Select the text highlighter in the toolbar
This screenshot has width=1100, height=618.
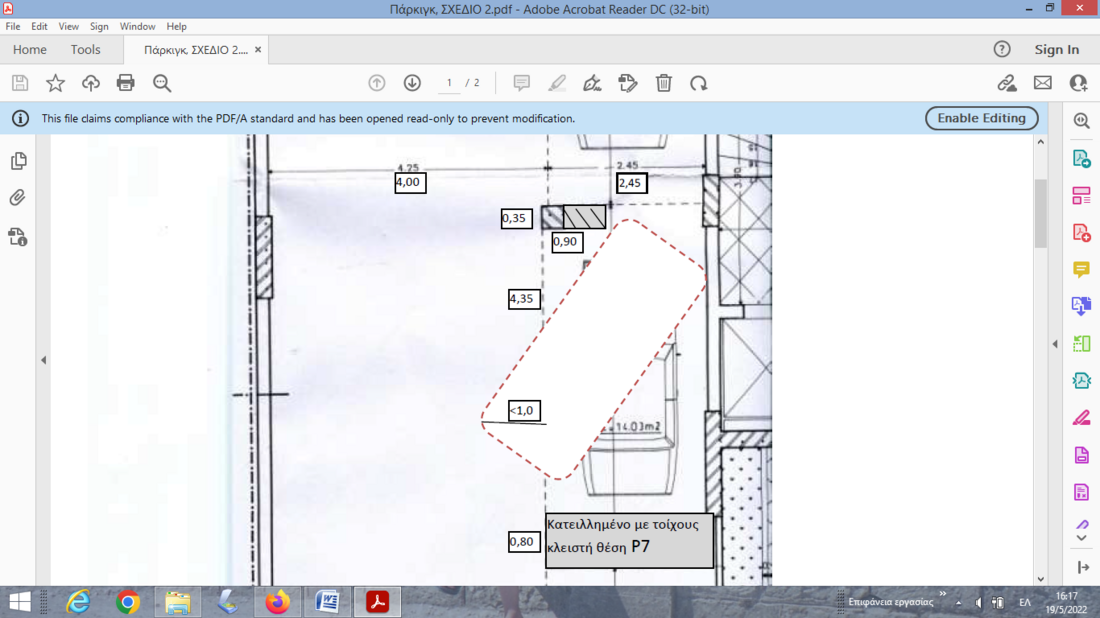click(x=557, y=83)
